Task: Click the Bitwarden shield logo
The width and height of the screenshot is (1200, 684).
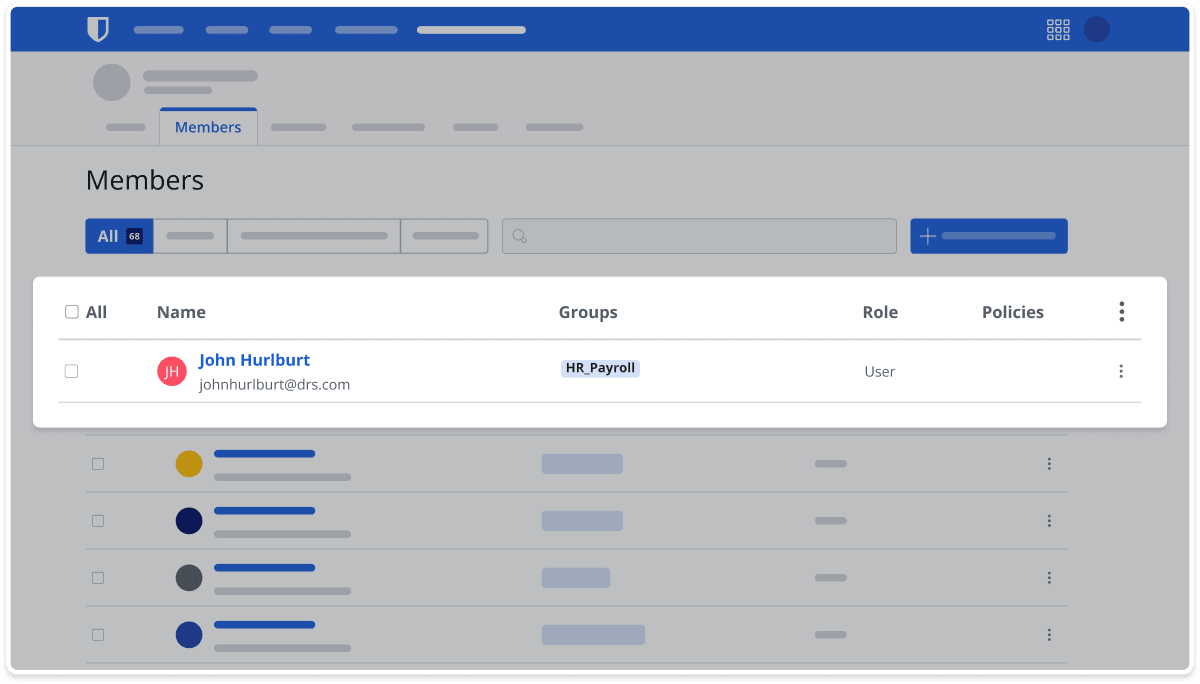Action: pyautogui.click(x=98, y=29)
